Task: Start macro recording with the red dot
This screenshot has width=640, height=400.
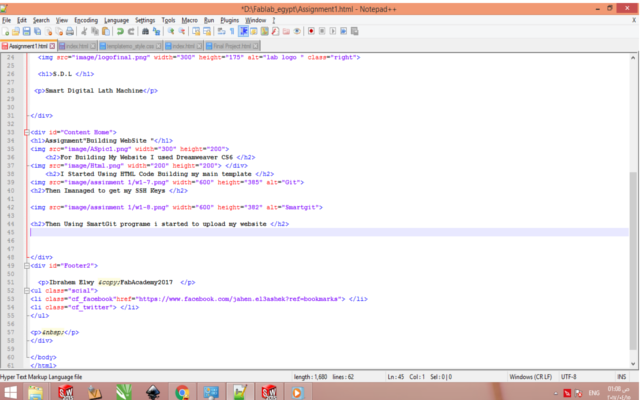Action: (311, 31)
